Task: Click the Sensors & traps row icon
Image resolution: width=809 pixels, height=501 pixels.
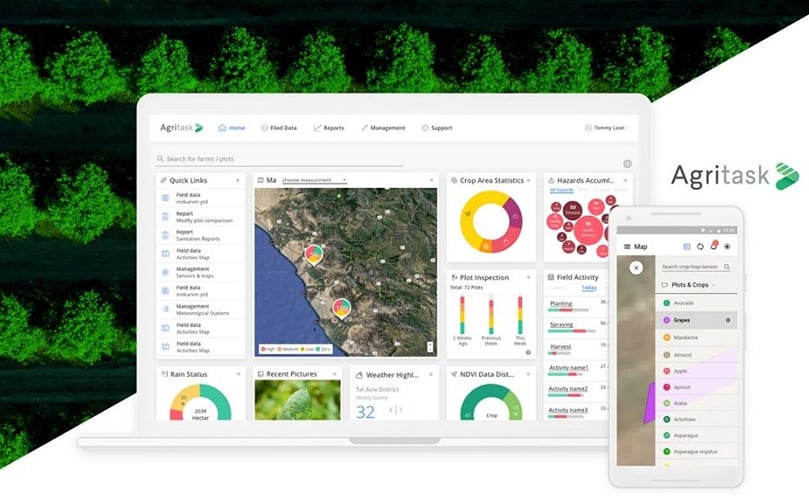Action: 165,272
